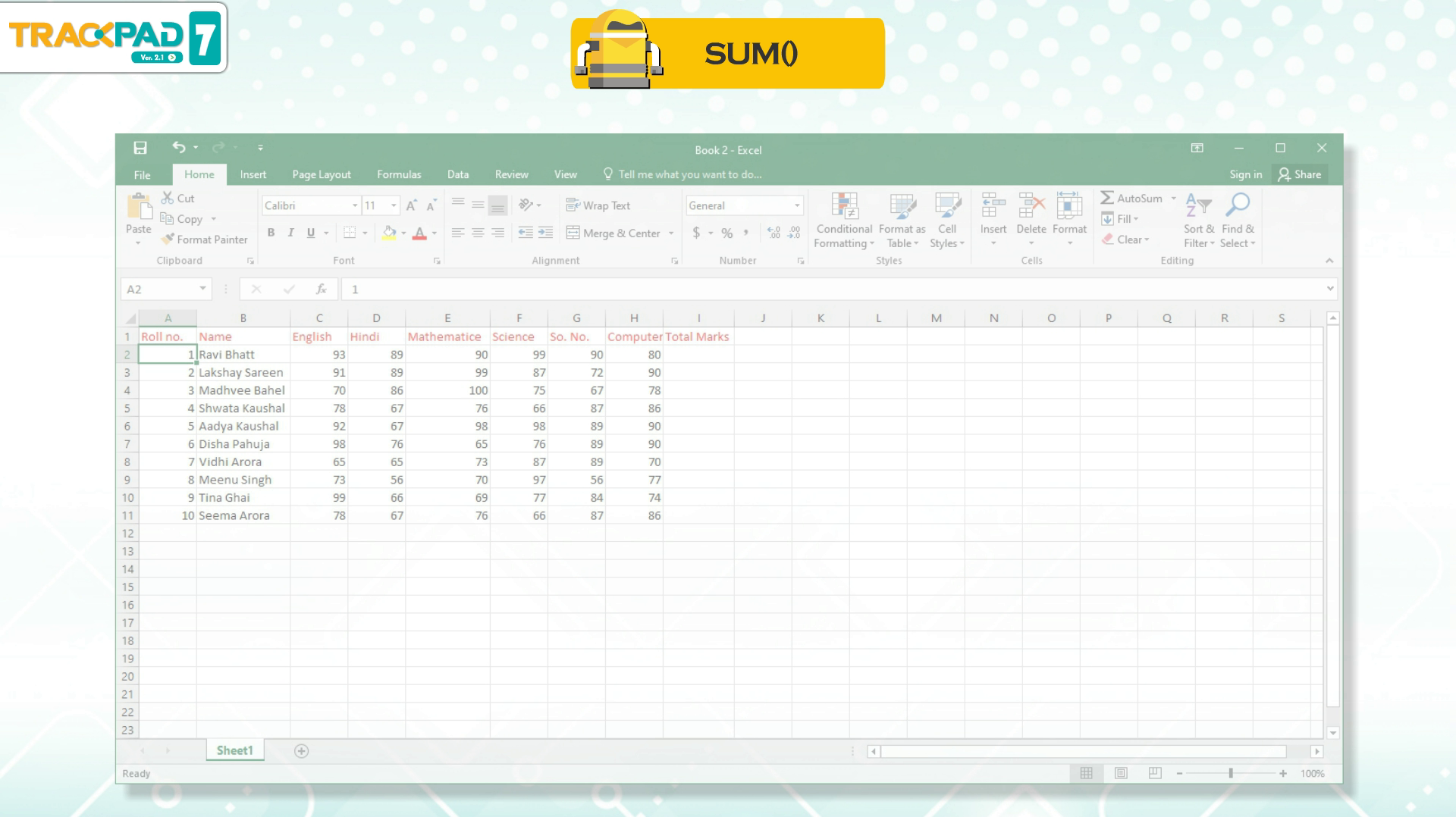This screenshot has height=817, width=1456.
Task: Click the Save icon in title bar
Action: [x=140, y=148]
